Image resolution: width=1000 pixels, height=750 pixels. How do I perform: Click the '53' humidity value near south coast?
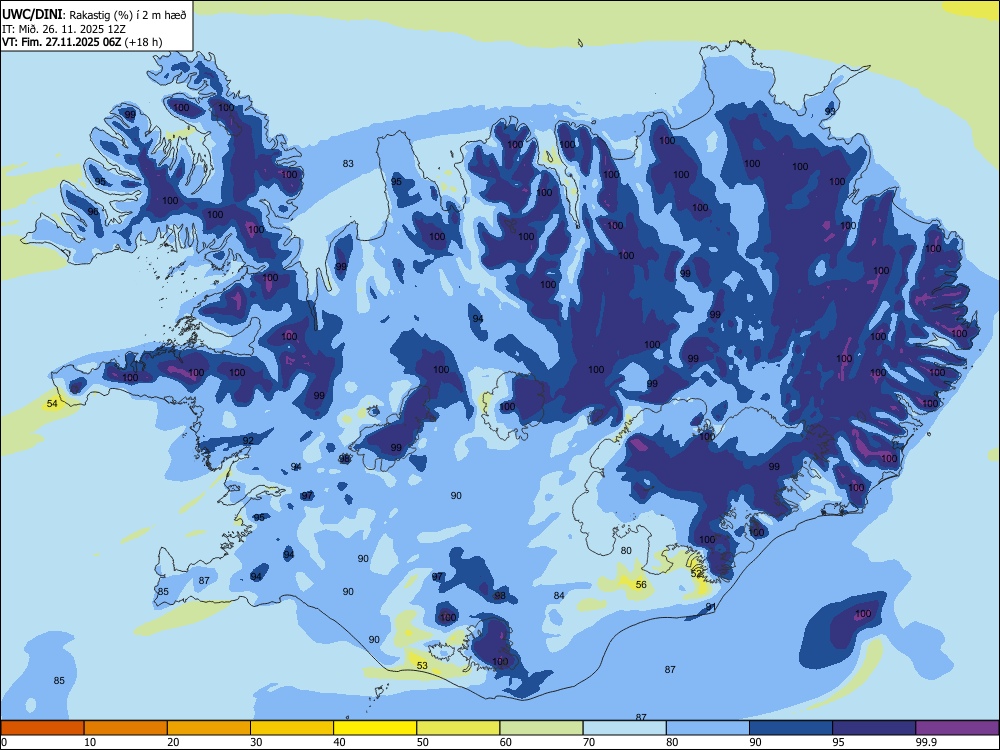pyautogui.click(x=422, y=665)
